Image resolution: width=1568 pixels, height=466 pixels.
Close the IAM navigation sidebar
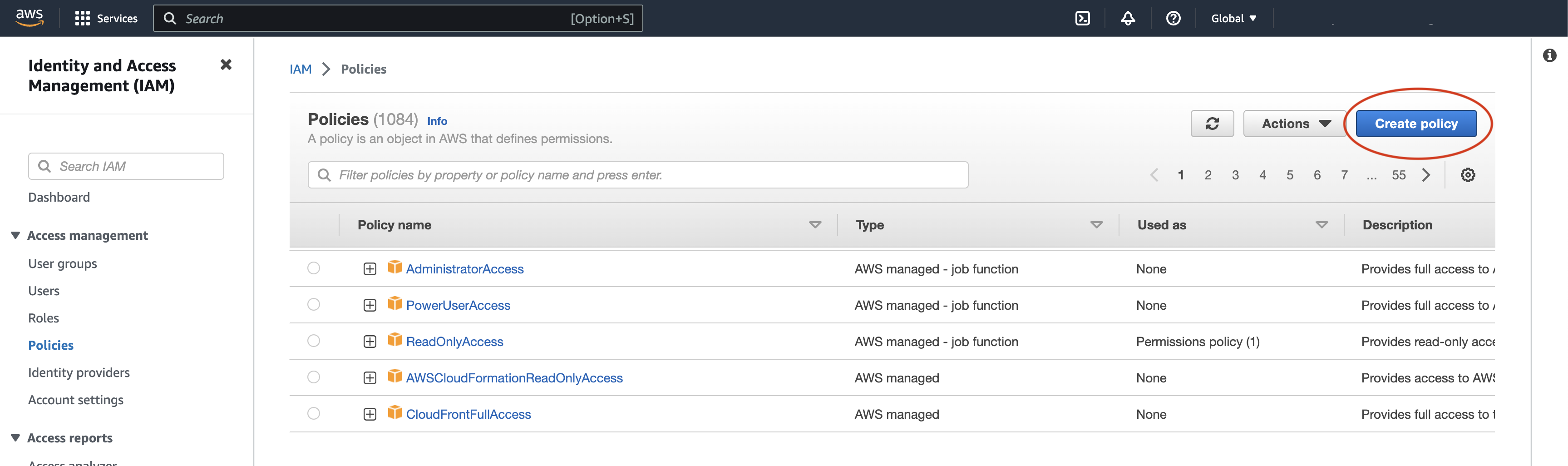coord(226,64)
